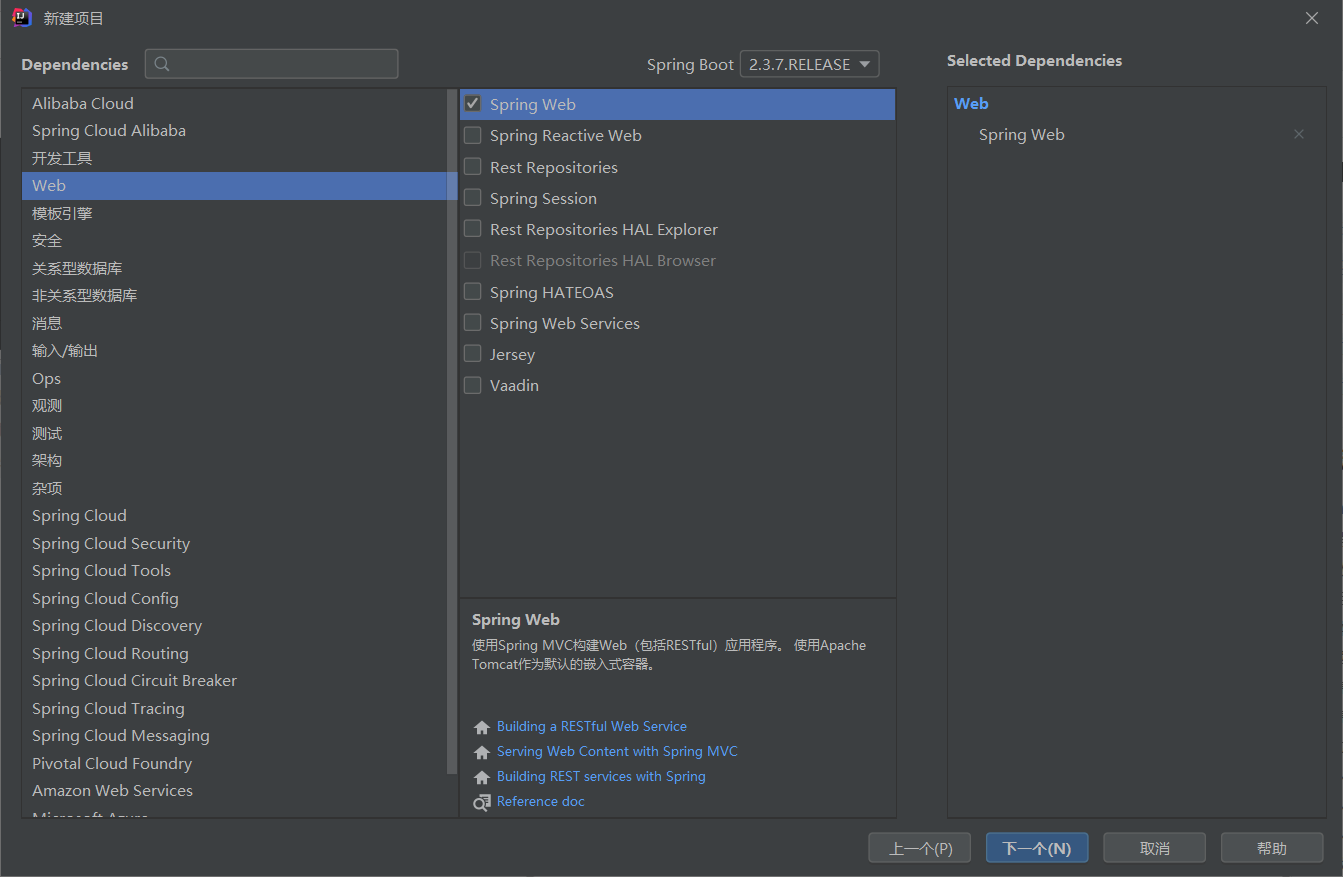Select the Spring Cloud Messaging category

[234, 736]
